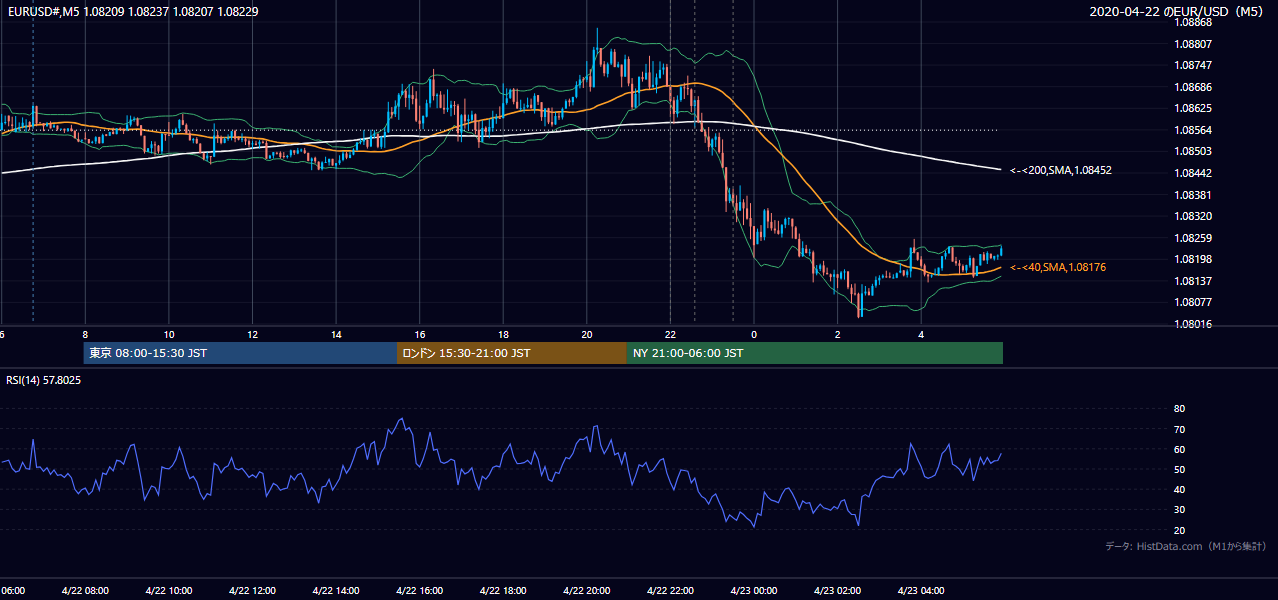This screenshot has height=600, width=1278.
Task: Click the 4/23 00:00 time axis label
Action: pyautogui.click(x=754, y=591)
